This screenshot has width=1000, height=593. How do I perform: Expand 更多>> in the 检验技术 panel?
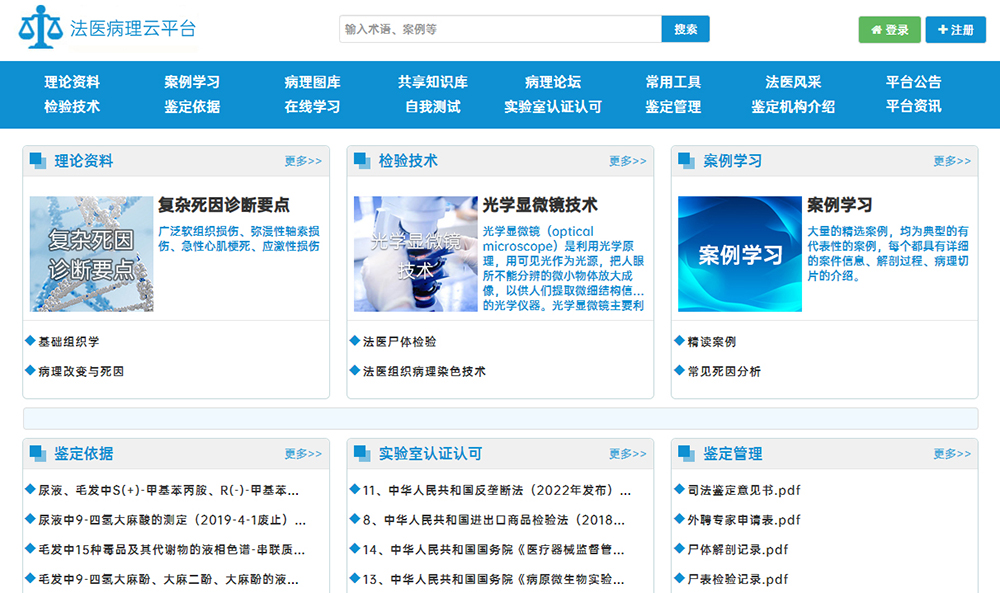pos(627,161)
